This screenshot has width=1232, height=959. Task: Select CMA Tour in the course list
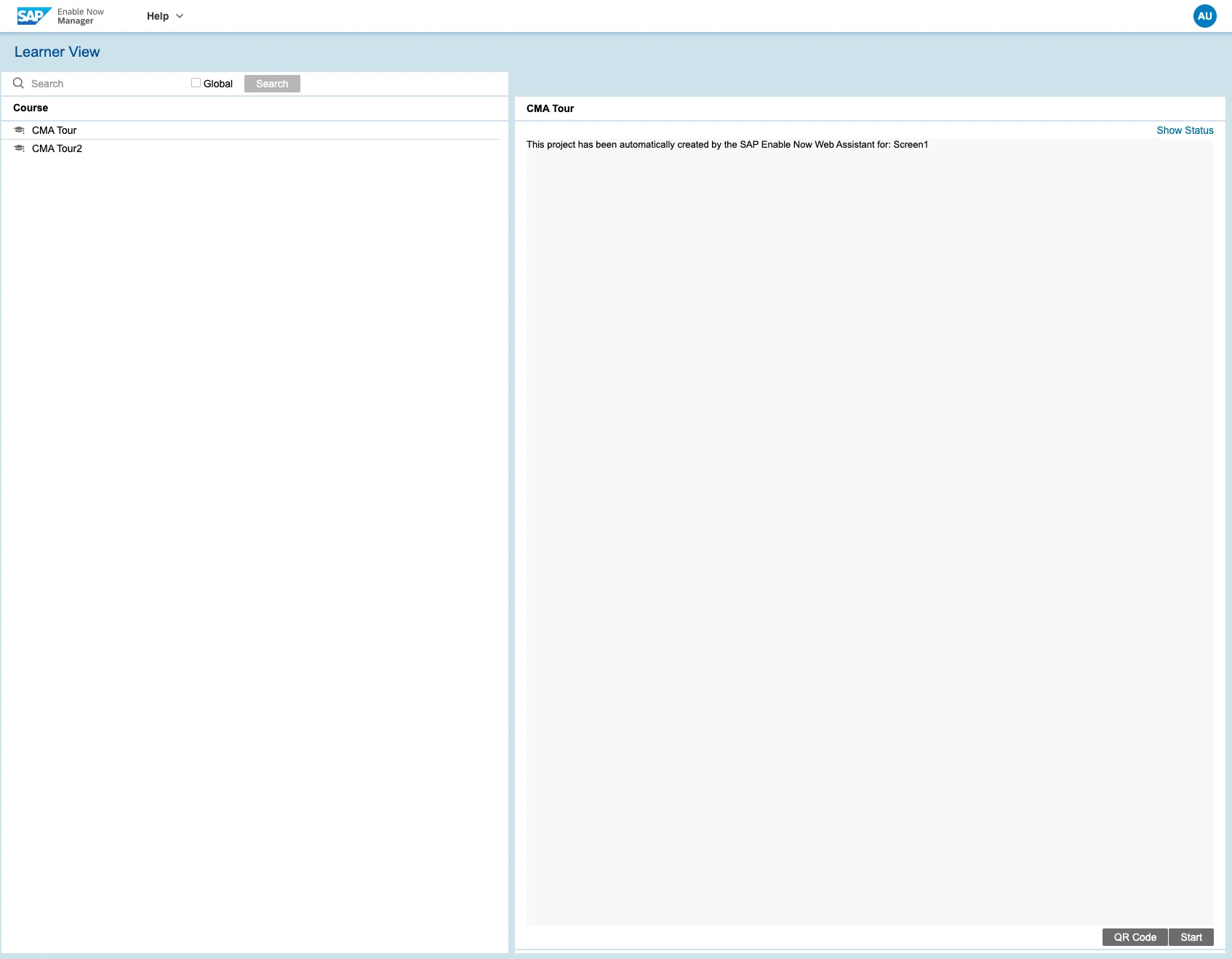tap(55, 130)
